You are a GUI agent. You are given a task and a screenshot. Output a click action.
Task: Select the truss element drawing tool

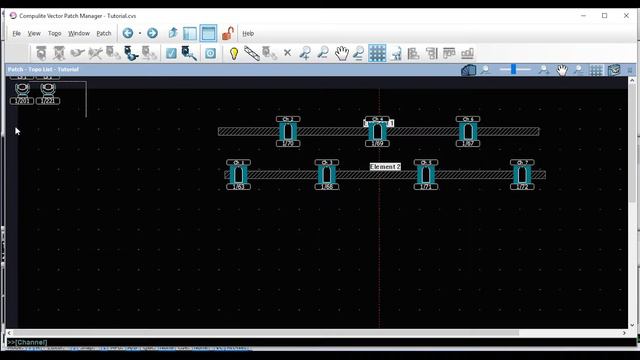point(252,53)
